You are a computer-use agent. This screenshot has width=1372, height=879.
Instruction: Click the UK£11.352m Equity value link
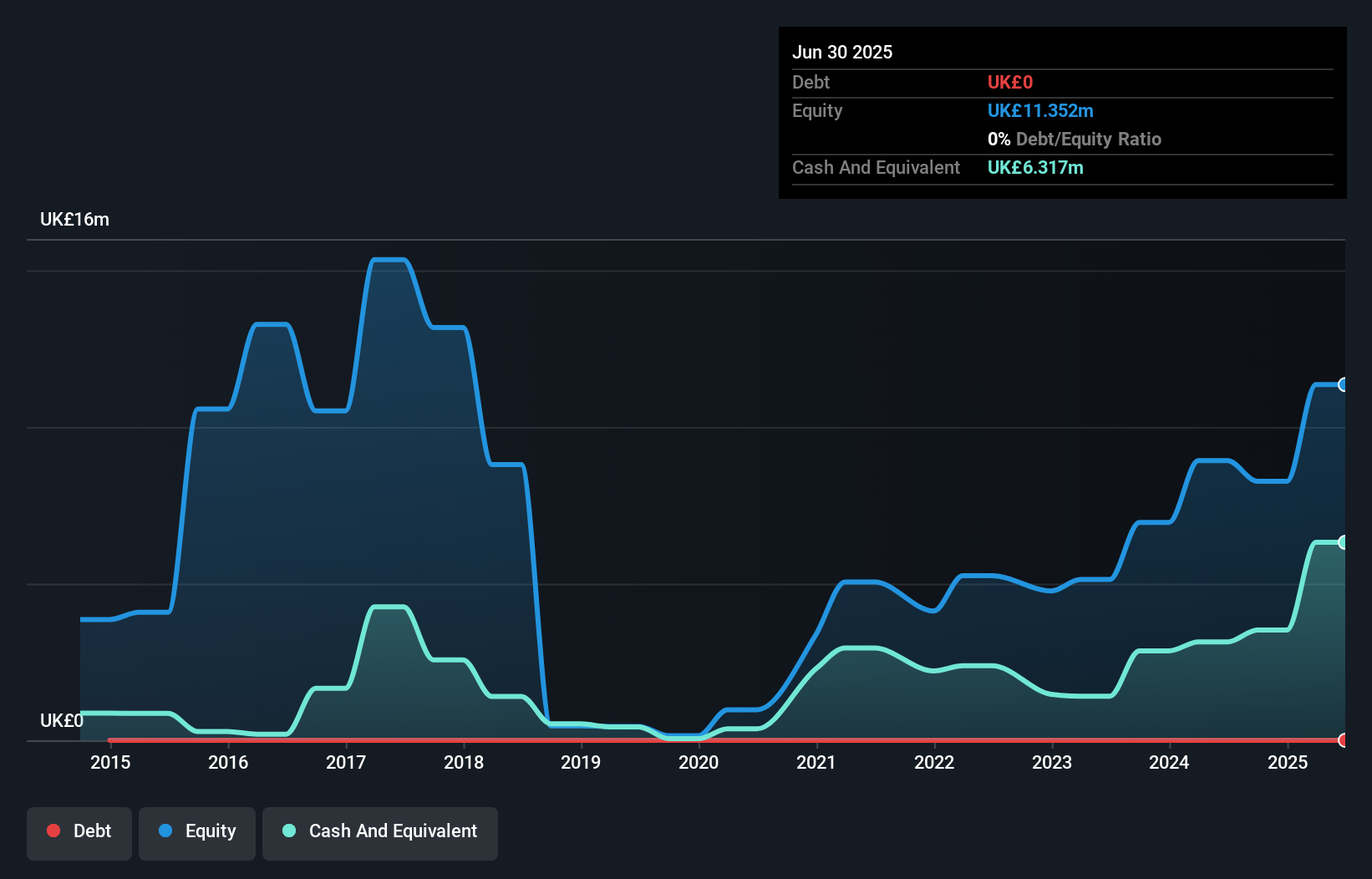coord(1040,110)
